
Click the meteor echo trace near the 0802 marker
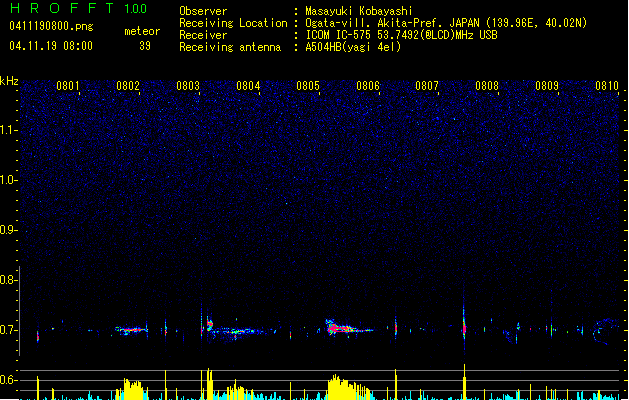pyautogui.click(x=132, y=330)
